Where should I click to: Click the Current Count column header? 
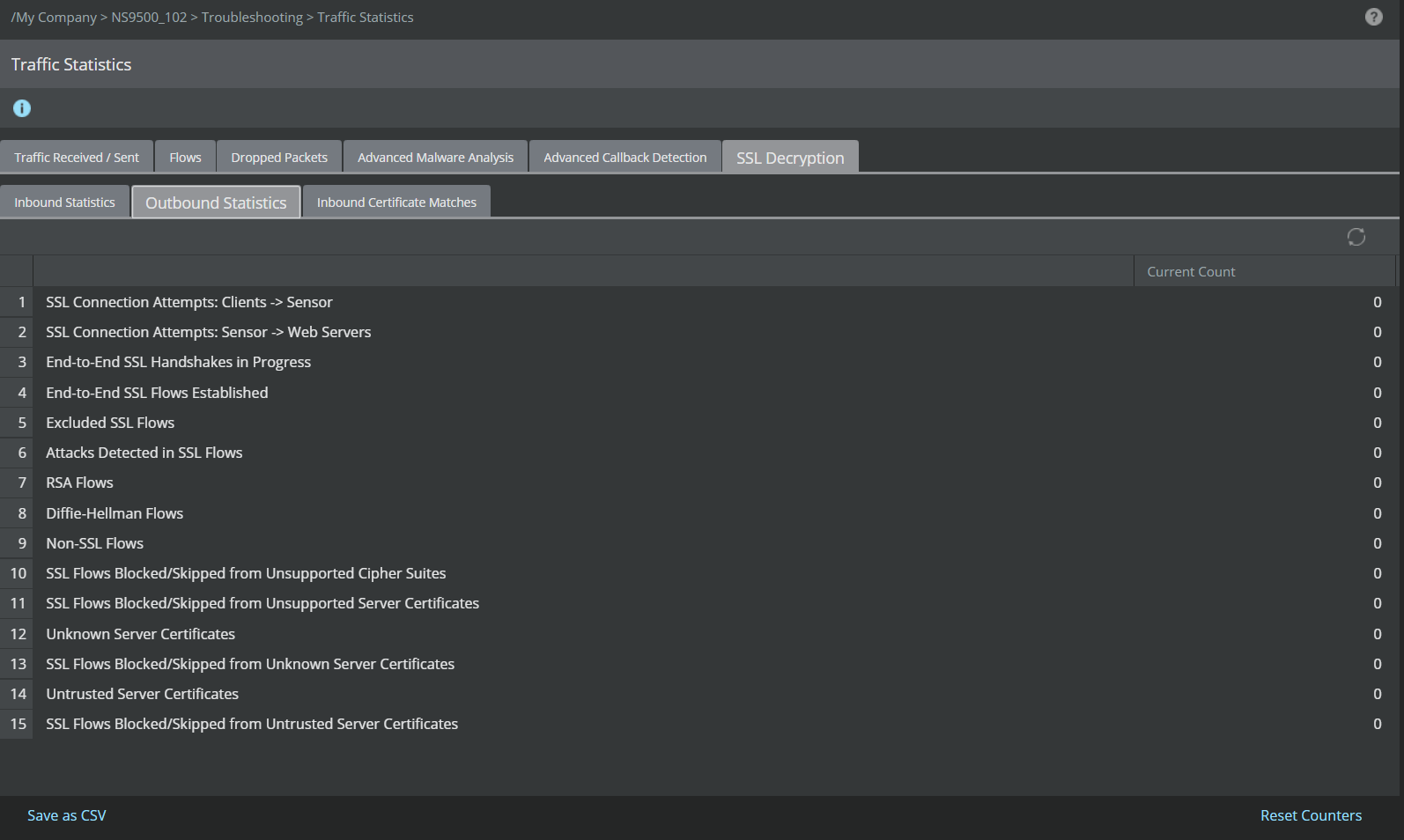coord(1265,271)
